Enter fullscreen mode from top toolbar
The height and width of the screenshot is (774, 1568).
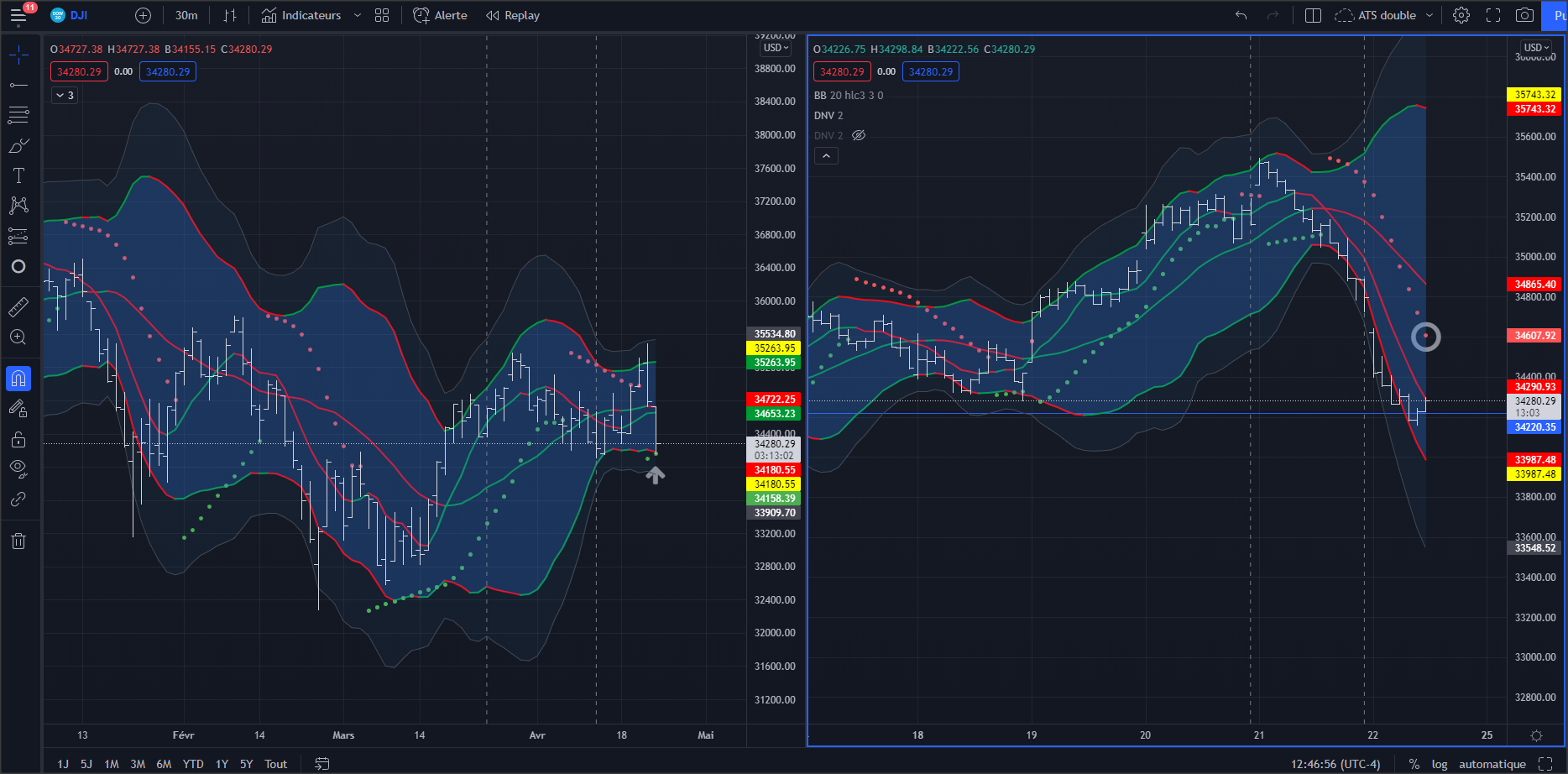coord(1493,15)
